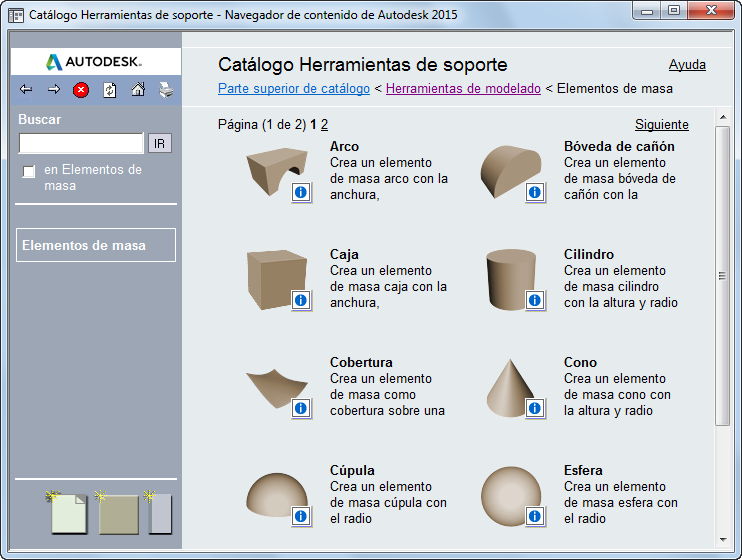Go back using the left arrow icon
The width and height of the screenshot is (742, 560).
click(26, 89)
